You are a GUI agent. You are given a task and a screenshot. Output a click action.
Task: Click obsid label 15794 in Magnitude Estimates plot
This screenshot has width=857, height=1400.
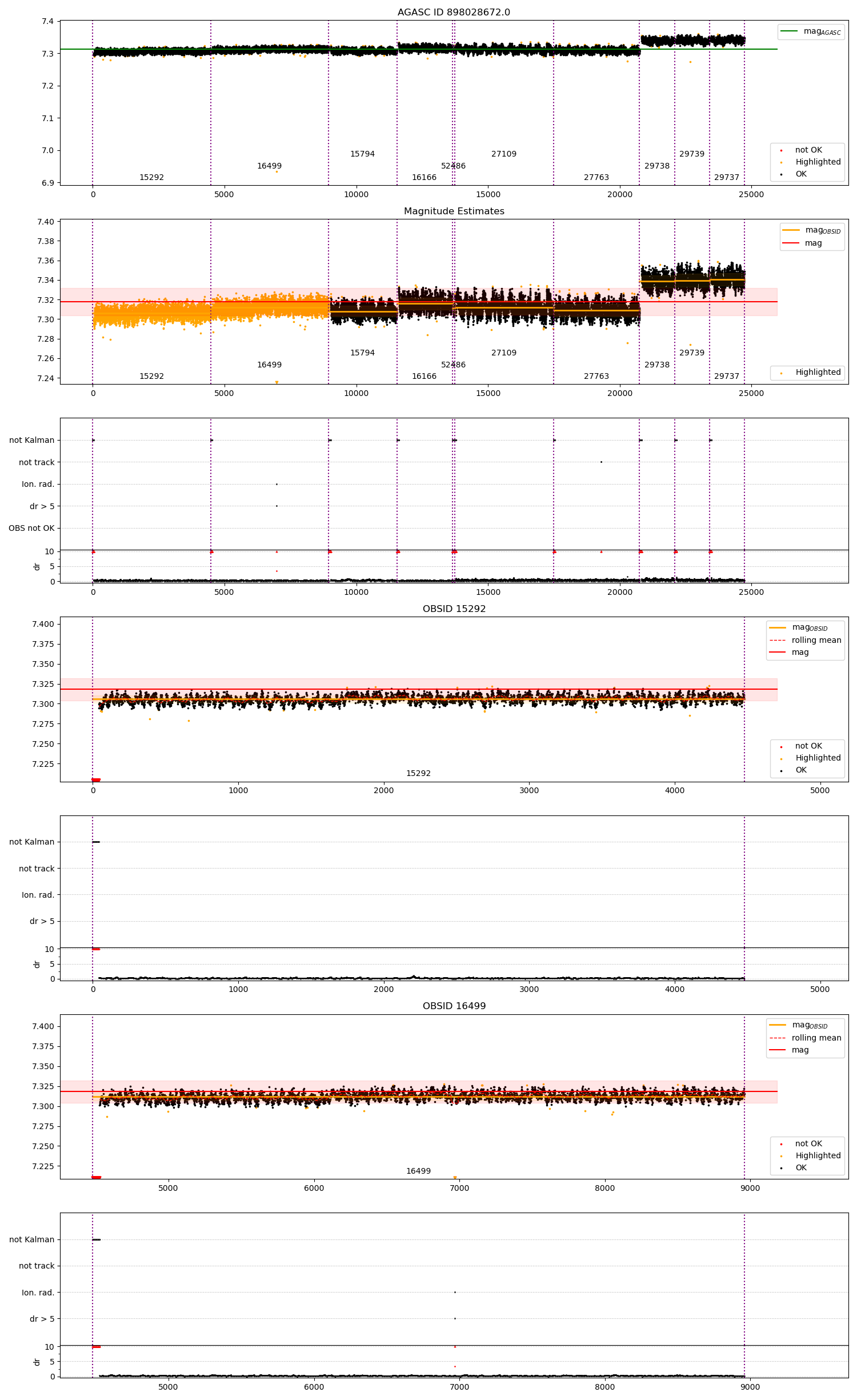(362, 353)
